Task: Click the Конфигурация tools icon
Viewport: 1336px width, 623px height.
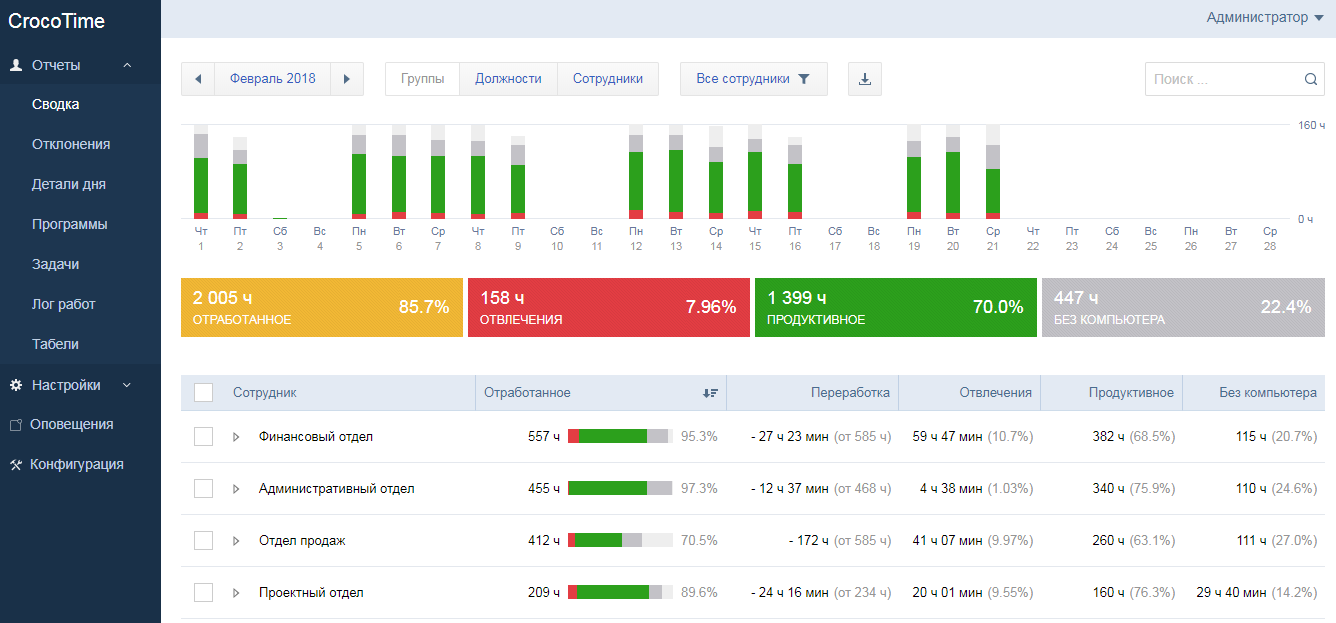Action: click(x=15, y=465)
